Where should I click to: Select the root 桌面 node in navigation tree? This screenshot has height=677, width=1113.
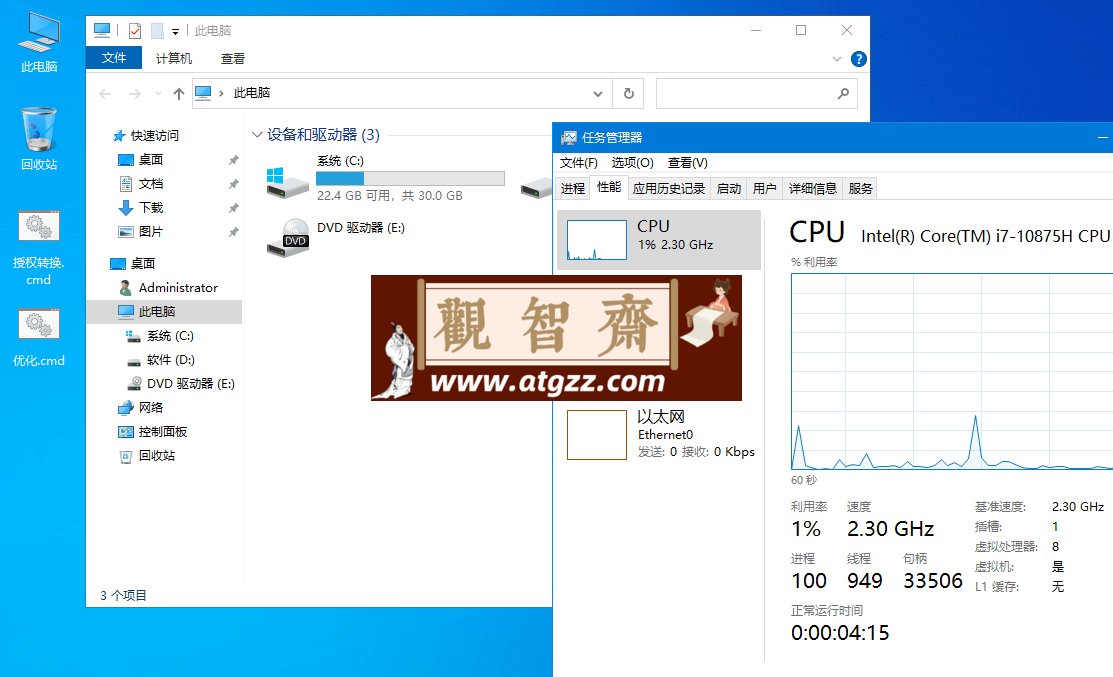click(x=142, y=263)
